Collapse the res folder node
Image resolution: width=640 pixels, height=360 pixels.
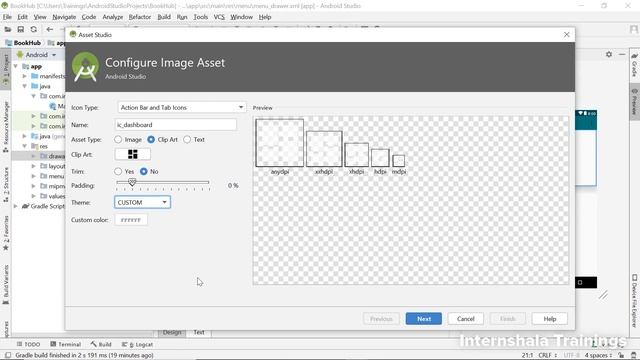coord(24,146)
